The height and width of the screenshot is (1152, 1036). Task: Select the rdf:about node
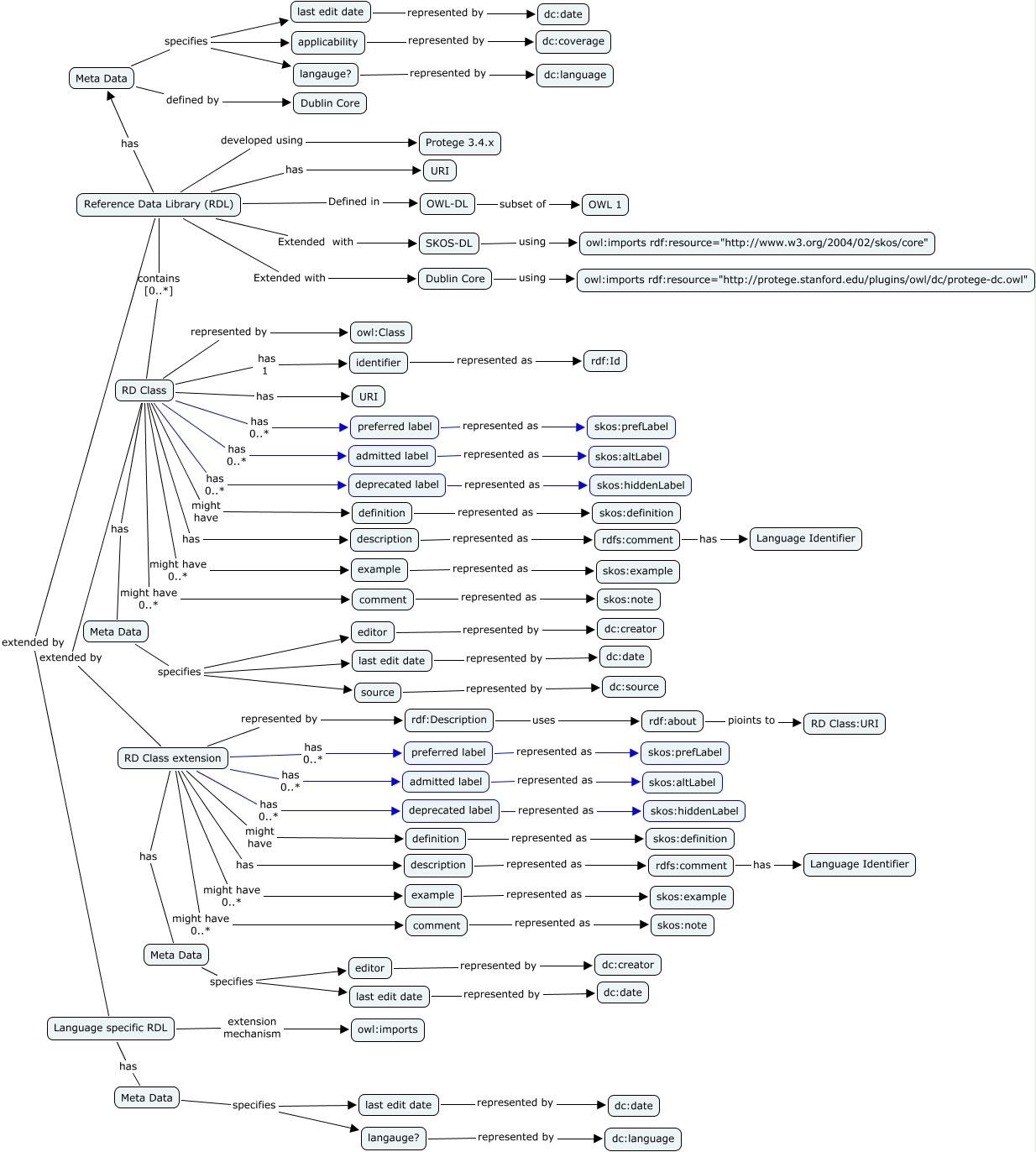tap(672, 721)
